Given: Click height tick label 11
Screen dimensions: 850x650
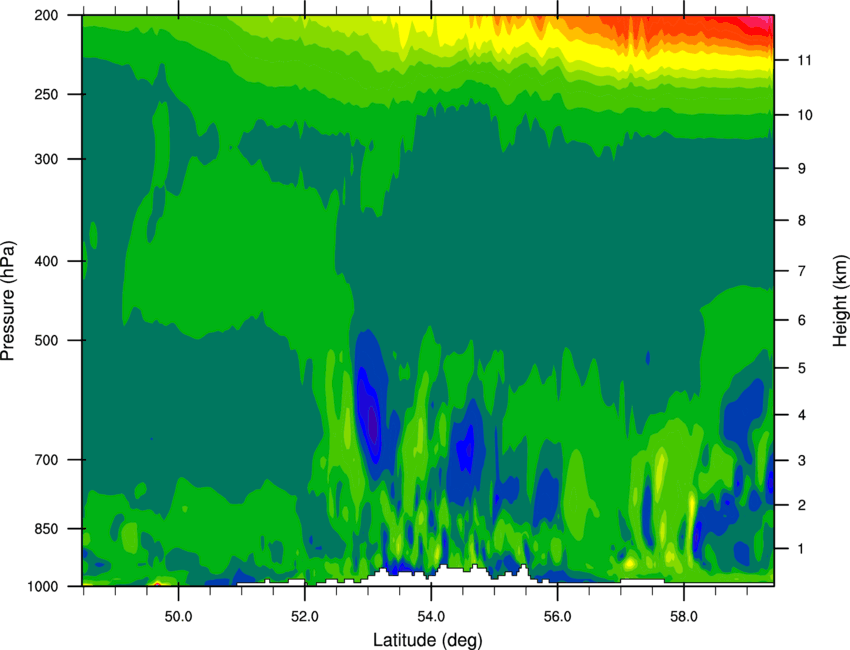Looking at the screenshot, I should 804,60.
